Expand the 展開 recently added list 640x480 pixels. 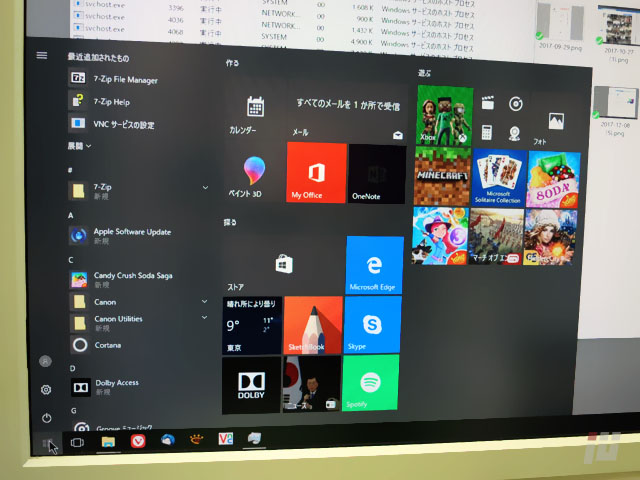80,146
